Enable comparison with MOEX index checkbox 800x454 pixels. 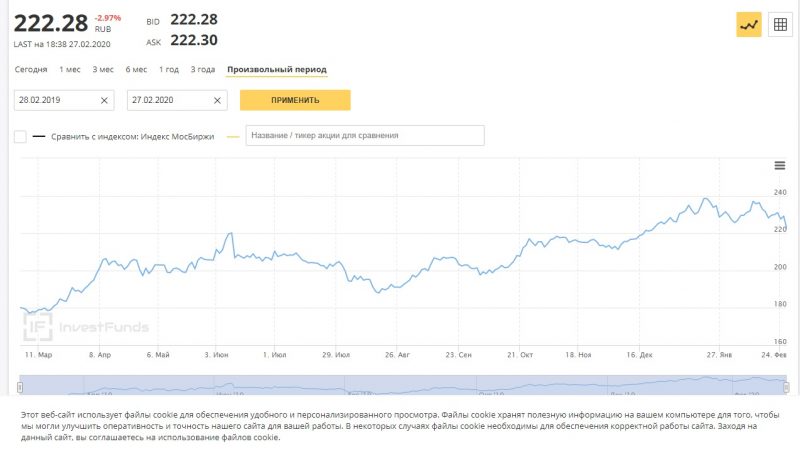point(20,136)
